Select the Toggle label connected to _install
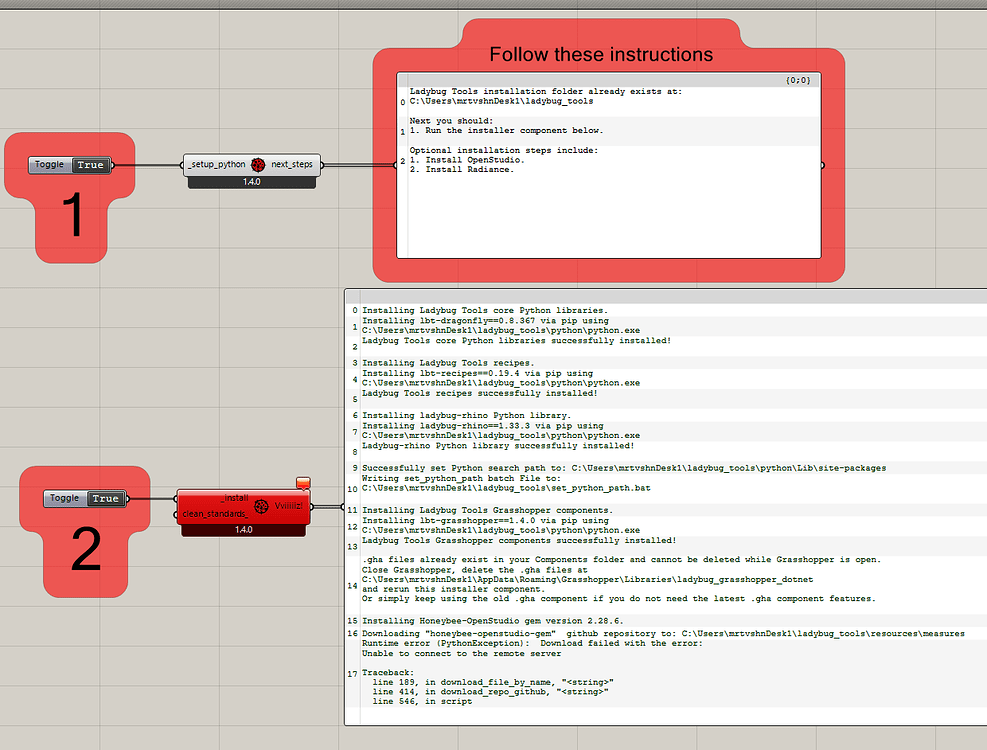The height and width of the screenshot is (750, 987). pos(65,499)
